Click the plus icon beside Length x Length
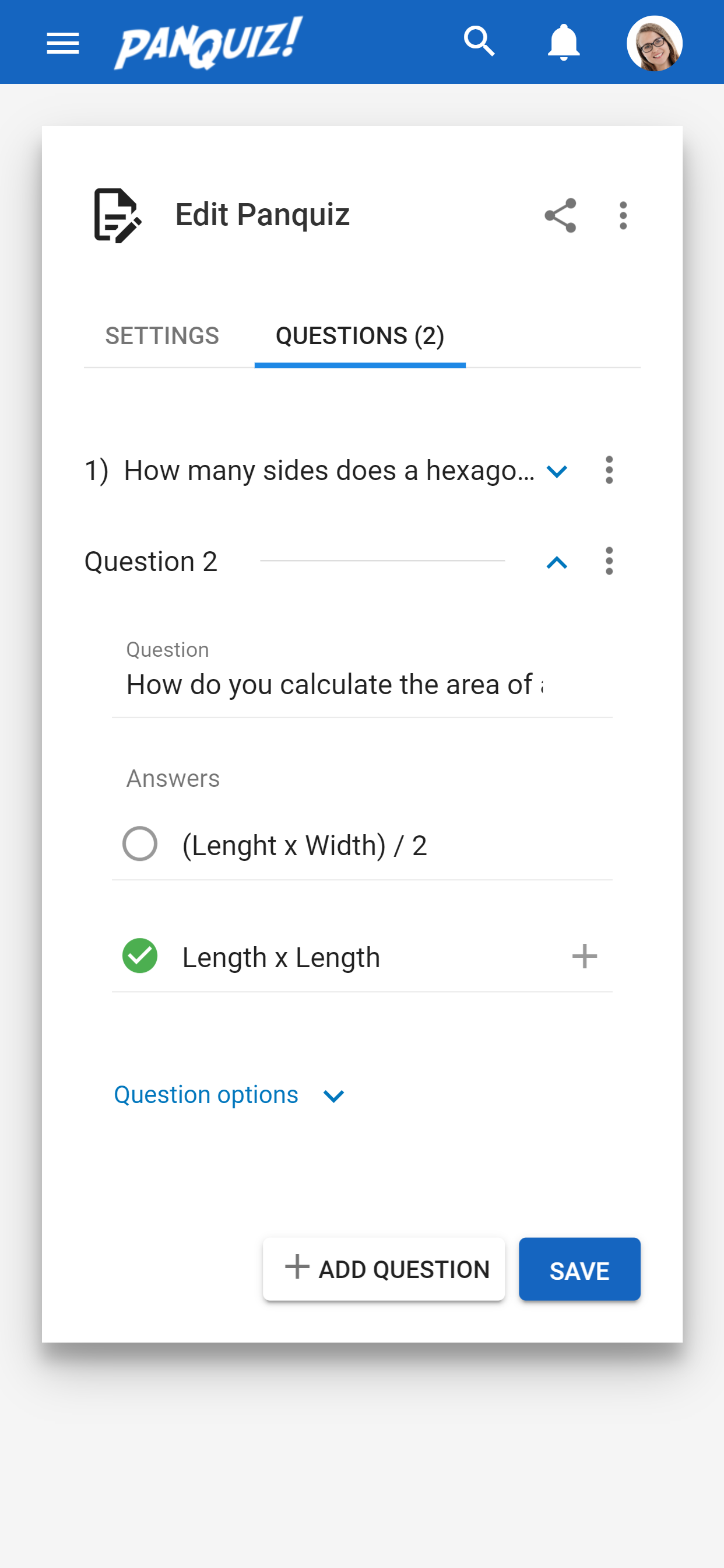 pyautogui.click(x=584, y=956)
